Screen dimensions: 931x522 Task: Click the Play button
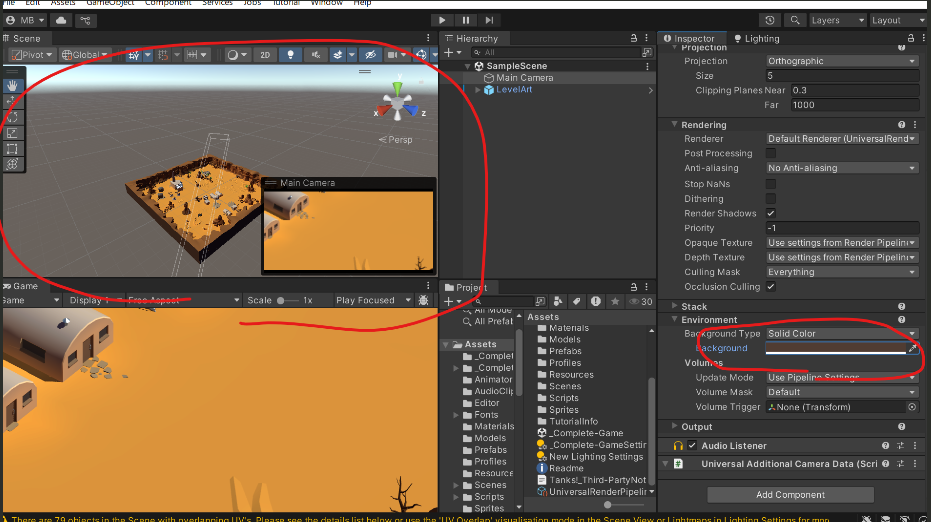tap(442, 20)
